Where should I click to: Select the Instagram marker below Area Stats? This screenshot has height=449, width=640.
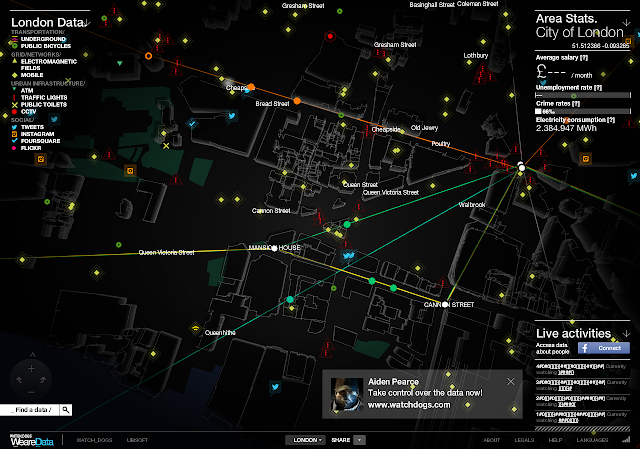point(586,159)
